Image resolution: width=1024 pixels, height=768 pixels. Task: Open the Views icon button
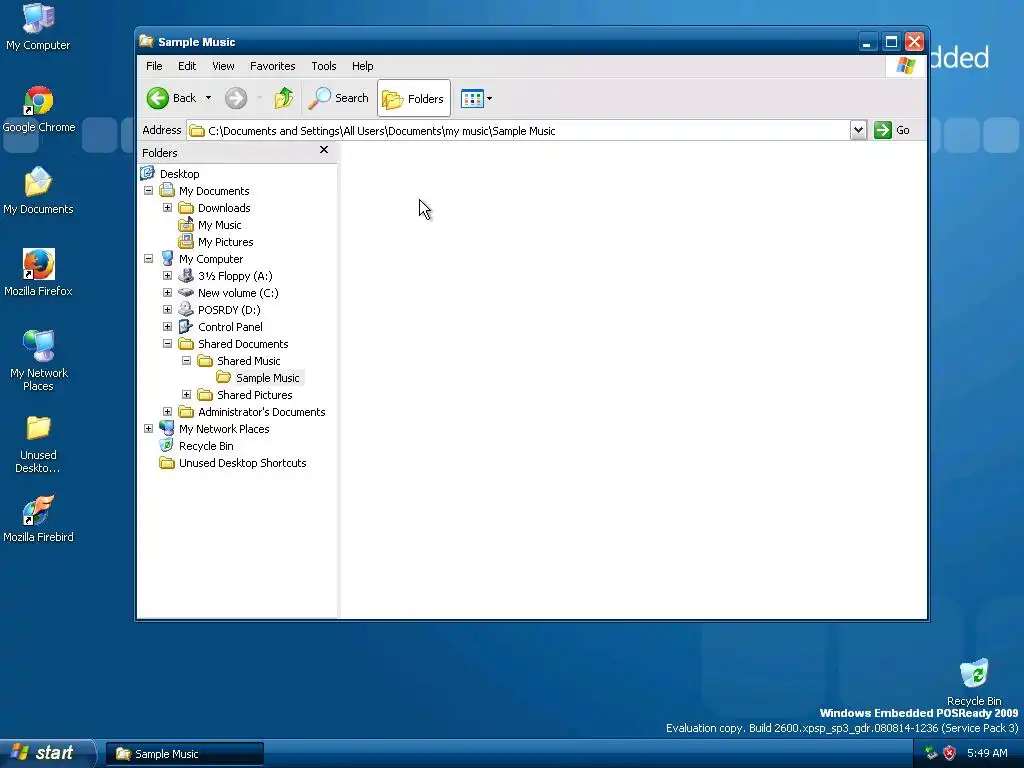click(472, 99)
